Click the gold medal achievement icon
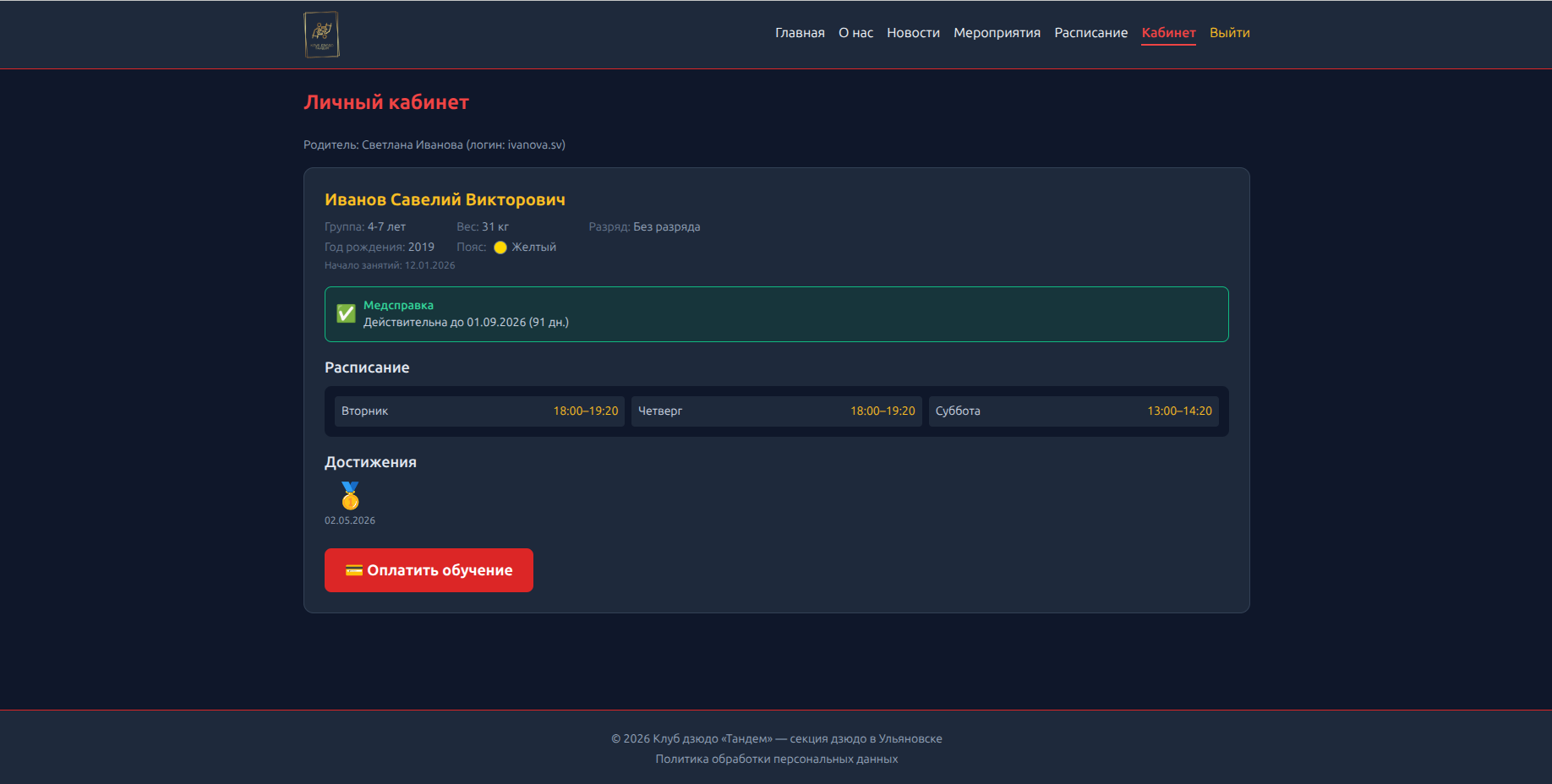This screenshot has height=784, width=1552. click(350, 495)
